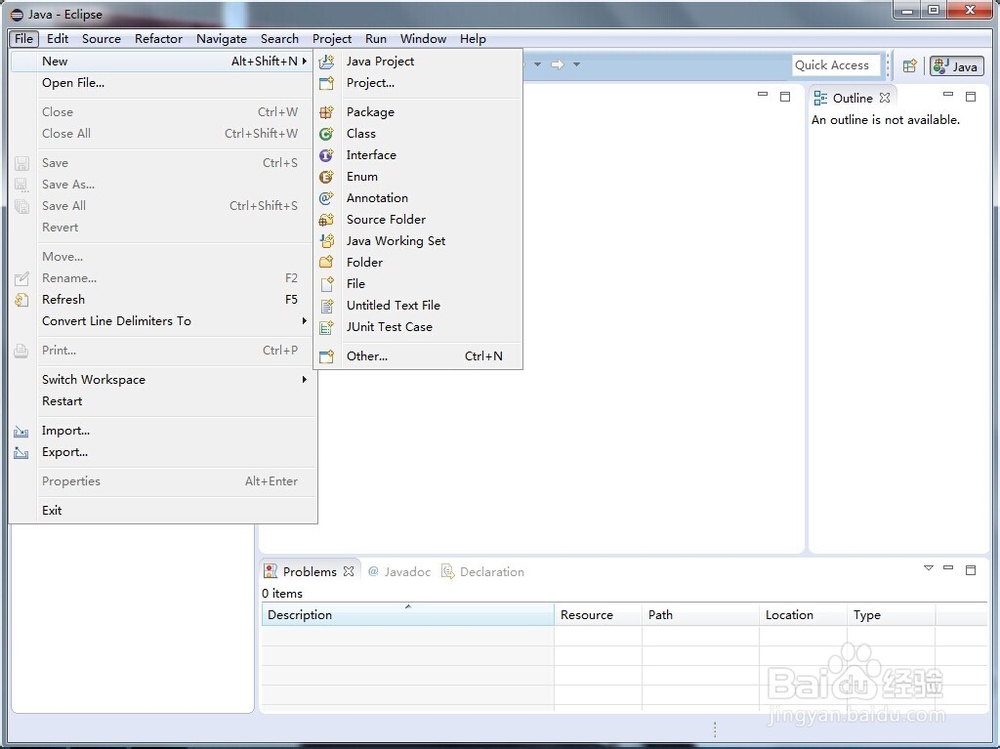Click the forward navigation arrow icon

tap(557, 64)
